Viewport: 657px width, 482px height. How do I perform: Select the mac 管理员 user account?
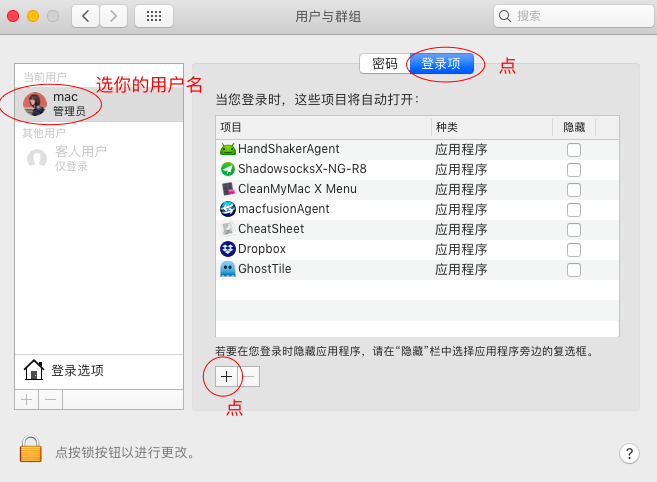coord(65,104)
